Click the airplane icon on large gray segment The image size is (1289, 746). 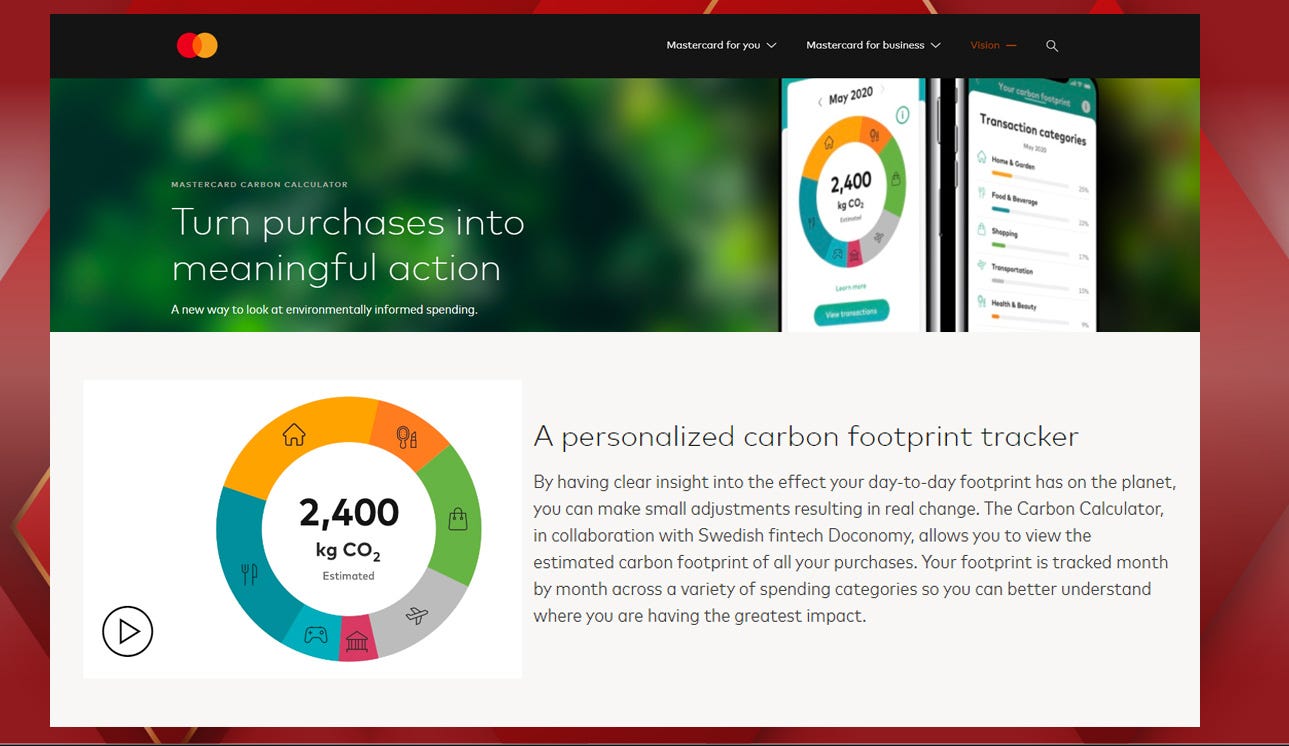click(x=418, y=615)
